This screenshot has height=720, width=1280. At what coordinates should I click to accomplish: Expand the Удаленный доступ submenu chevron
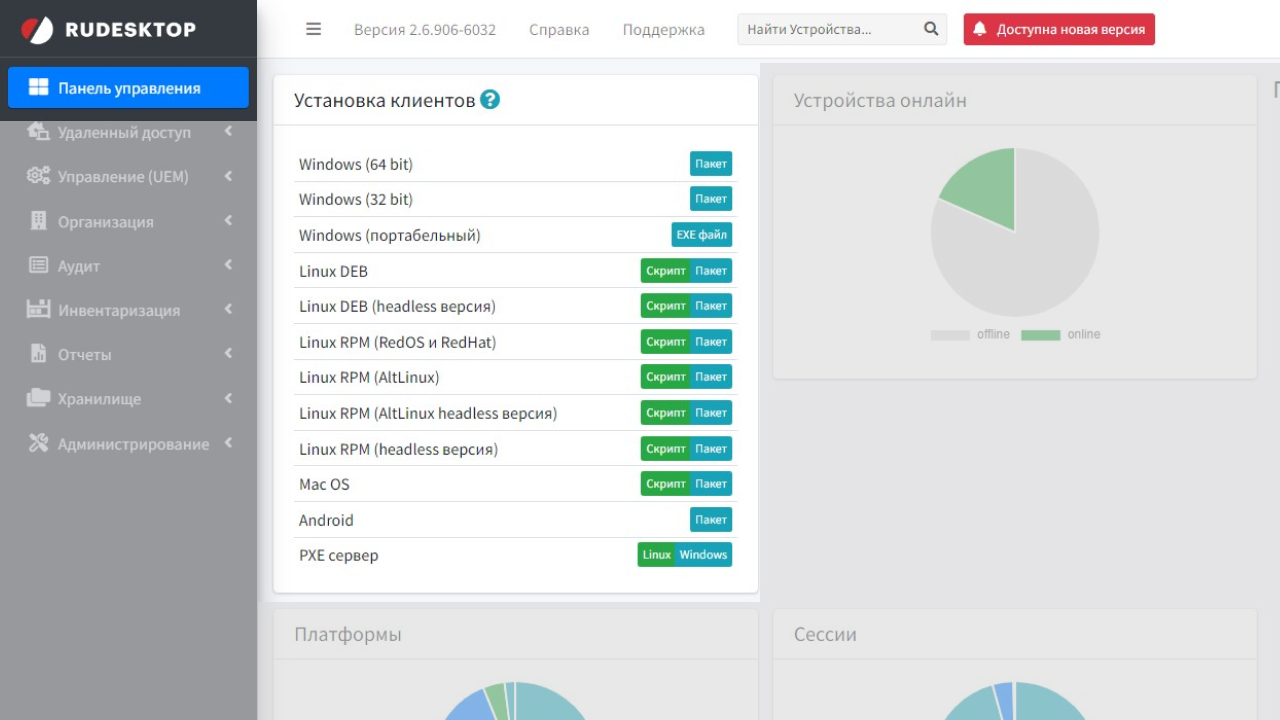pos(228,131)
